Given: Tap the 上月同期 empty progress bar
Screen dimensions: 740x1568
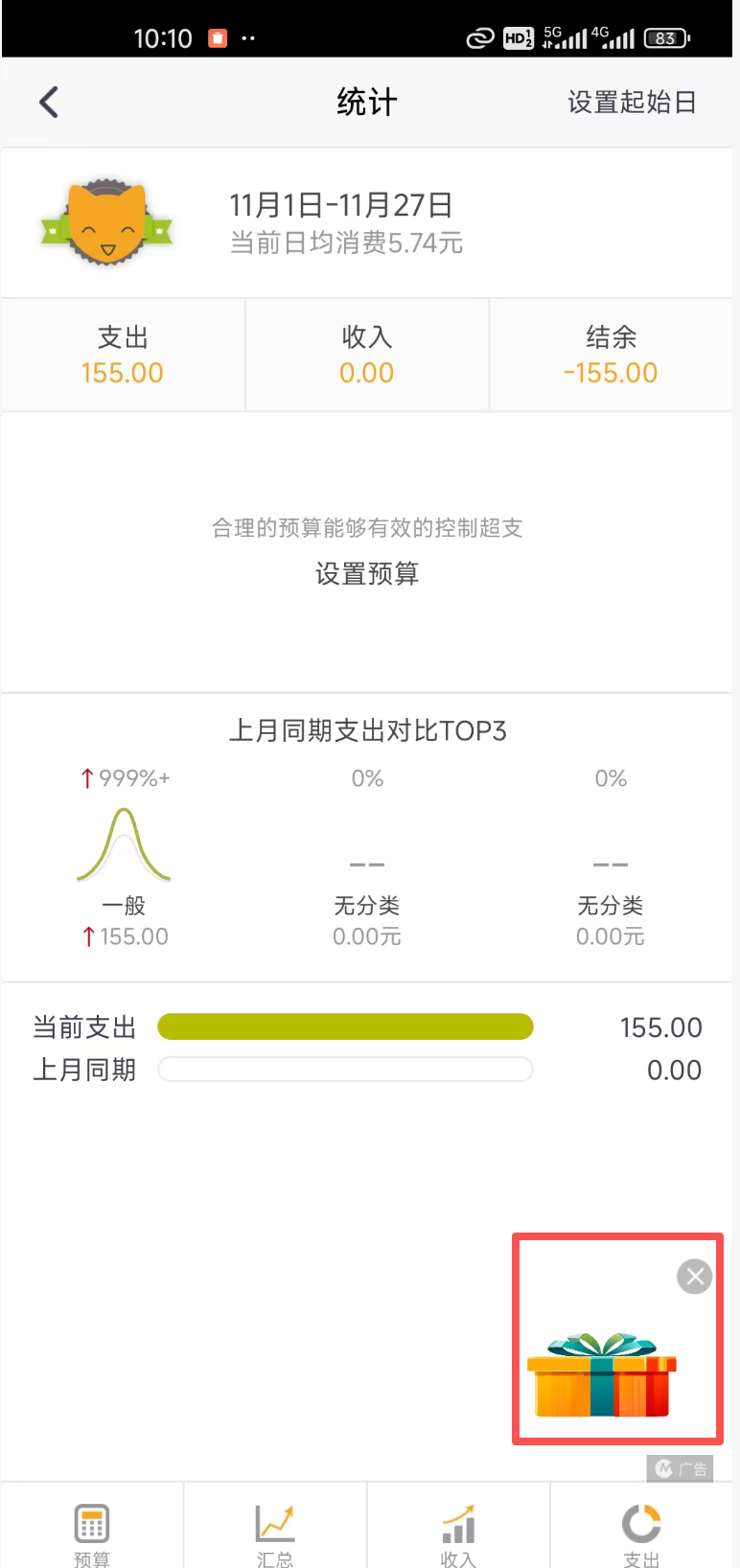Looking at the screenshot, I should pos(345,1070).
